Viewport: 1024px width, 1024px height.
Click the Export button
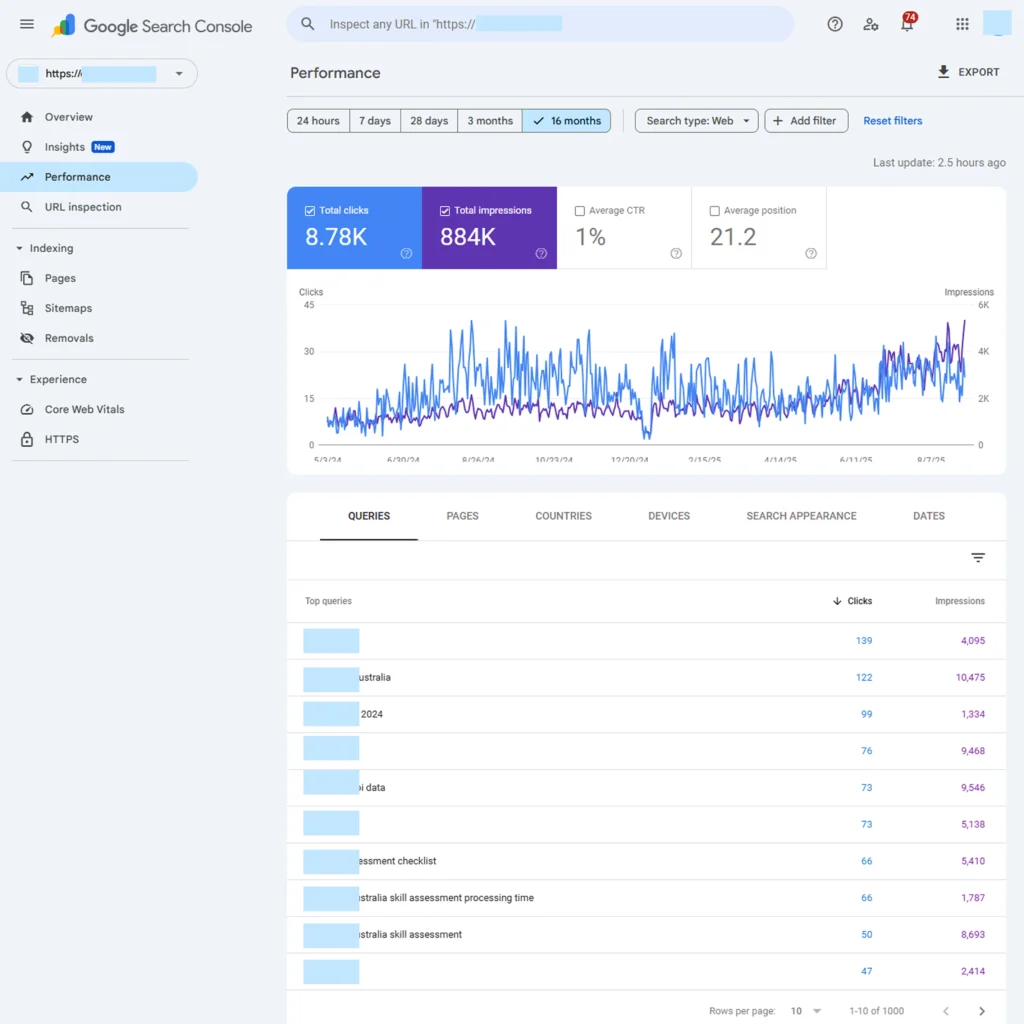967,72
